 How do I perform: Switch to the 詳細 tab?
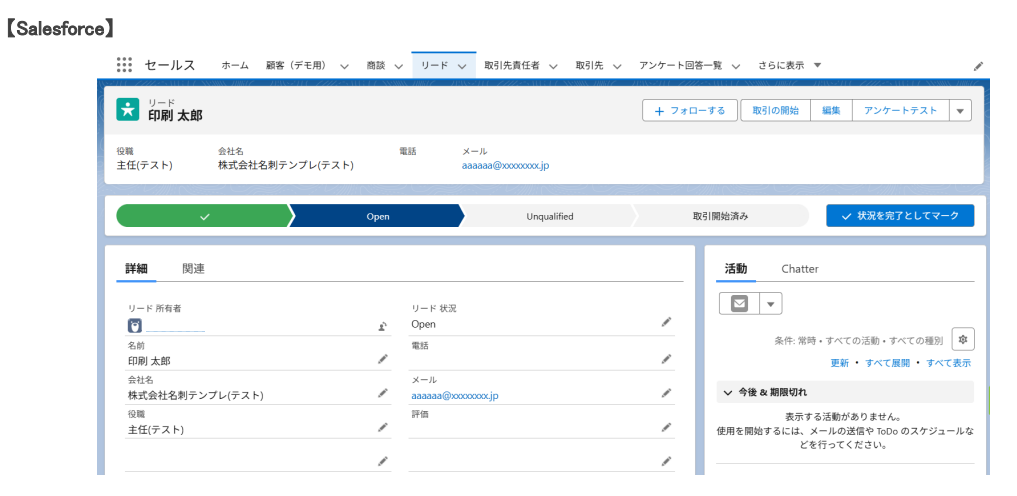136,268
